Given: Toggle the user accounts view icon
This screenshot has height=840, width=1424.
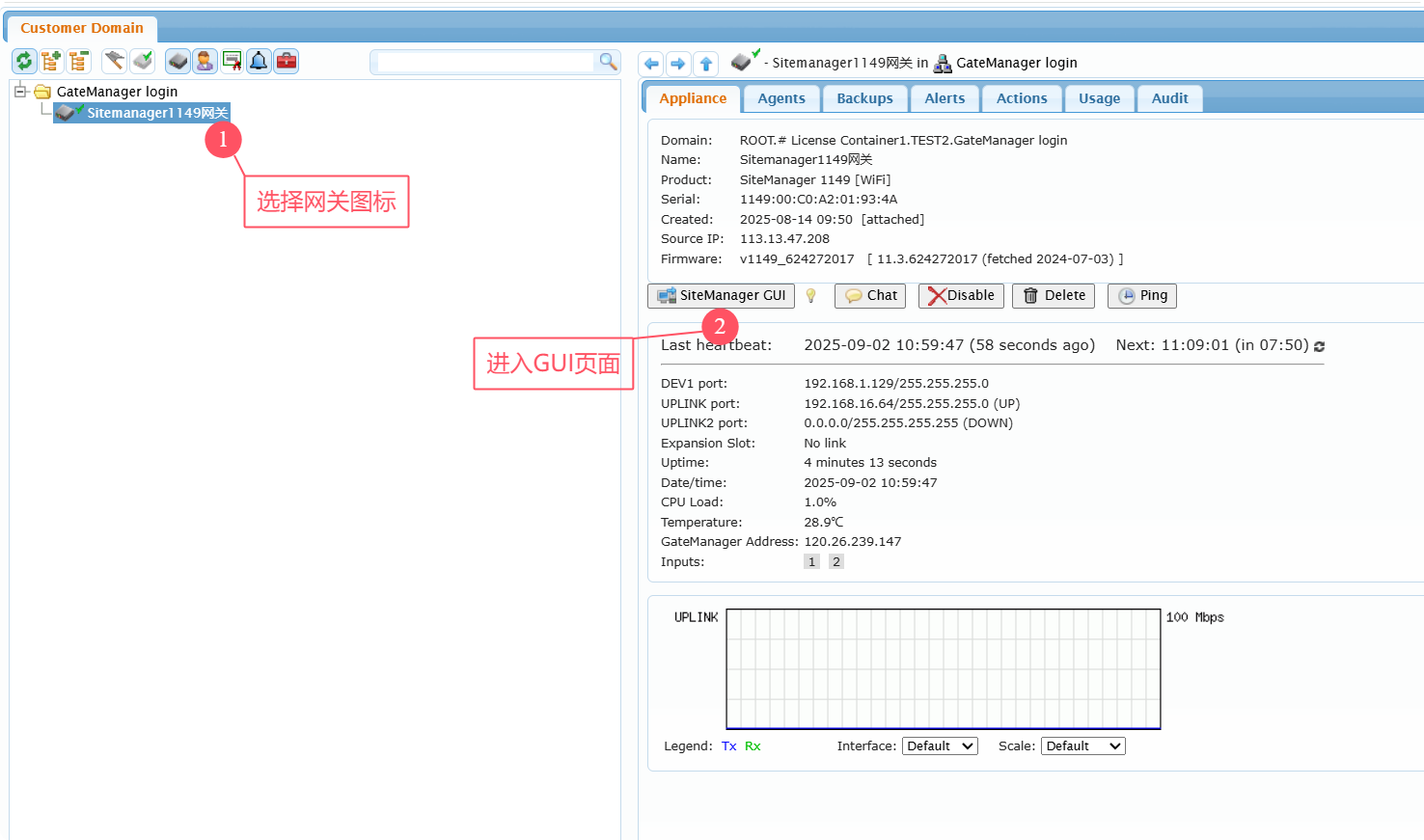Looking at the screenshot, I should click(x=205, y=62).
